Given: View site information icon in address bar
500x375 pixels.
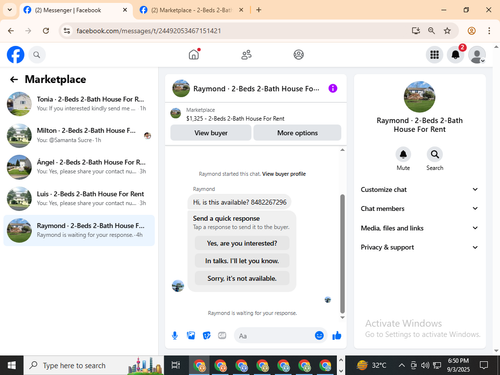Looking at the screenshot, I should (67, 31).
